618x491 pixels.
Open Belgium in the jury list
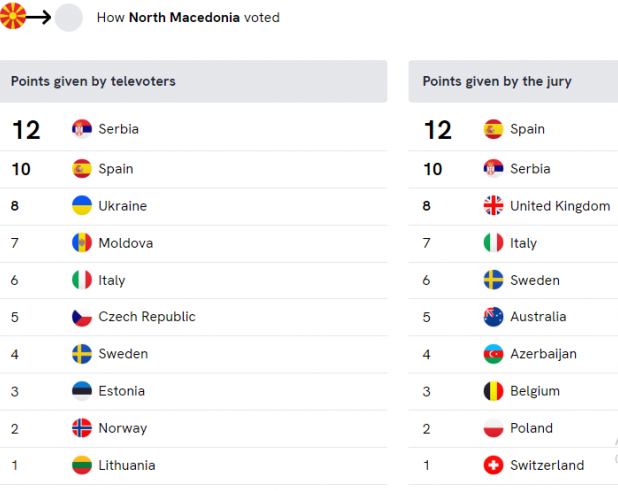(513, 391)
